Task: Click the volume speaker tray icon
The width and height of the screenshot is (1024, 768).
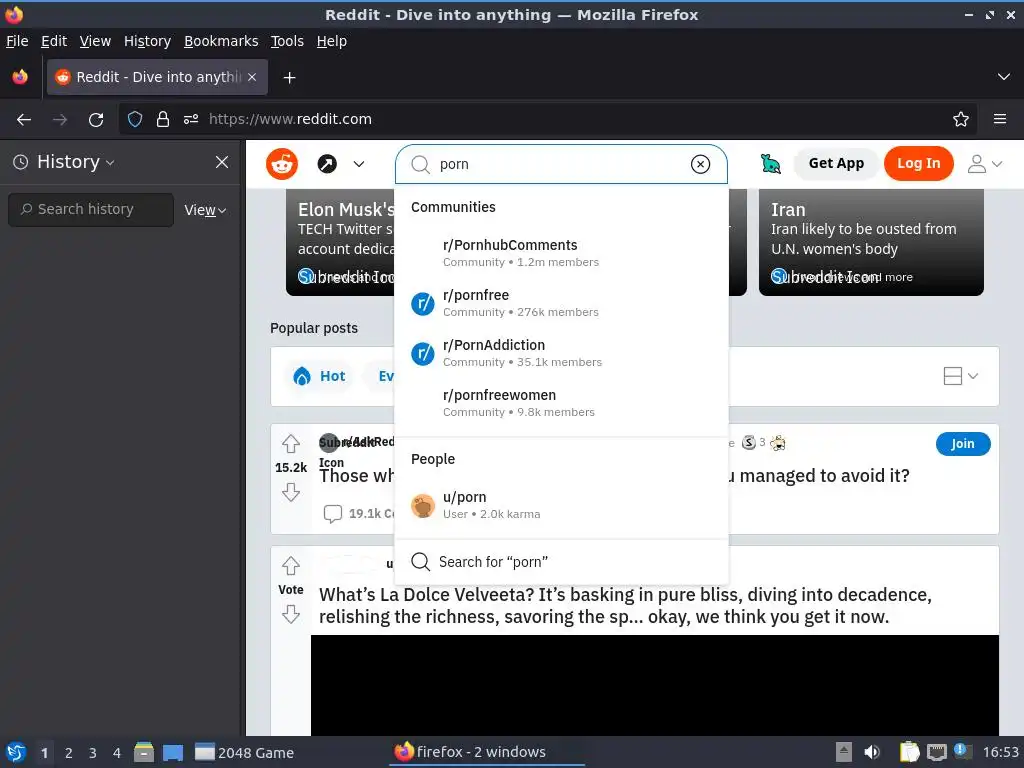Action: click(872, 753)
